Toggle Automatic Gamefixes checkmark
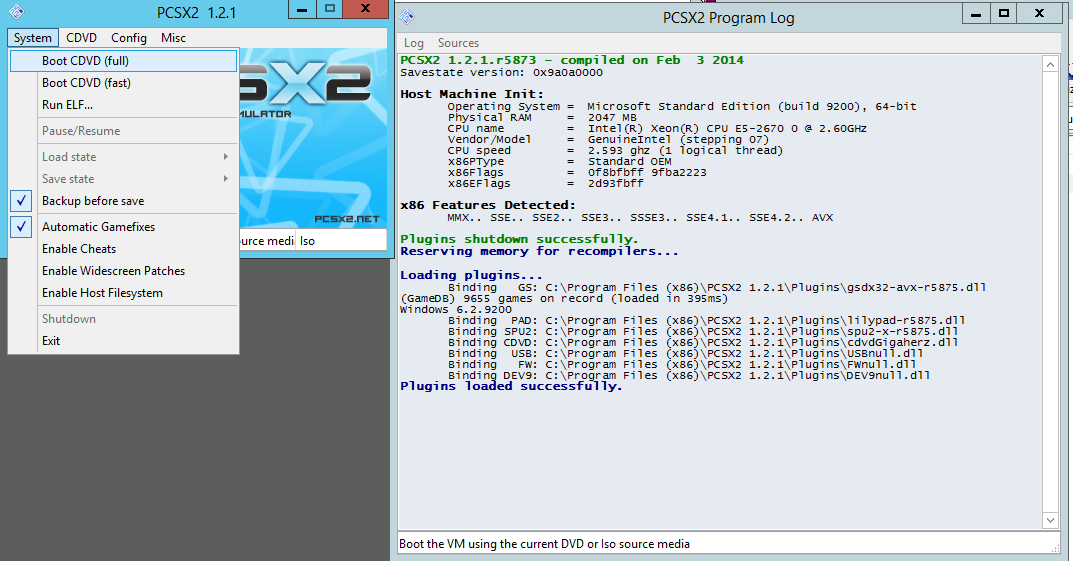1073x561 pixels. coord(22,226)
